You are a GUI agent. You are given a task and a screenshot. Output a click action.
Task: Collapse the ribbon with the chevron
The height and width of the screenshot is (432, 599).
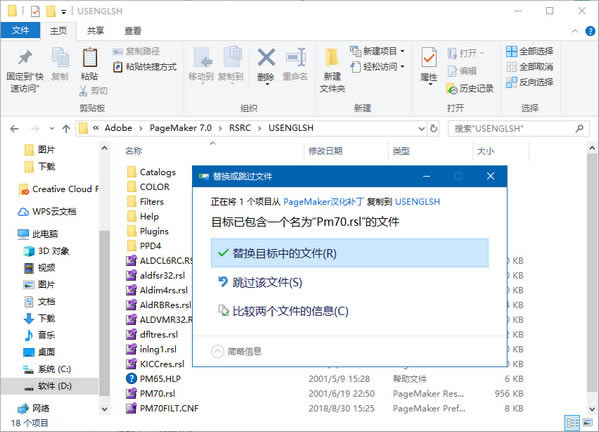pos(575,31)
